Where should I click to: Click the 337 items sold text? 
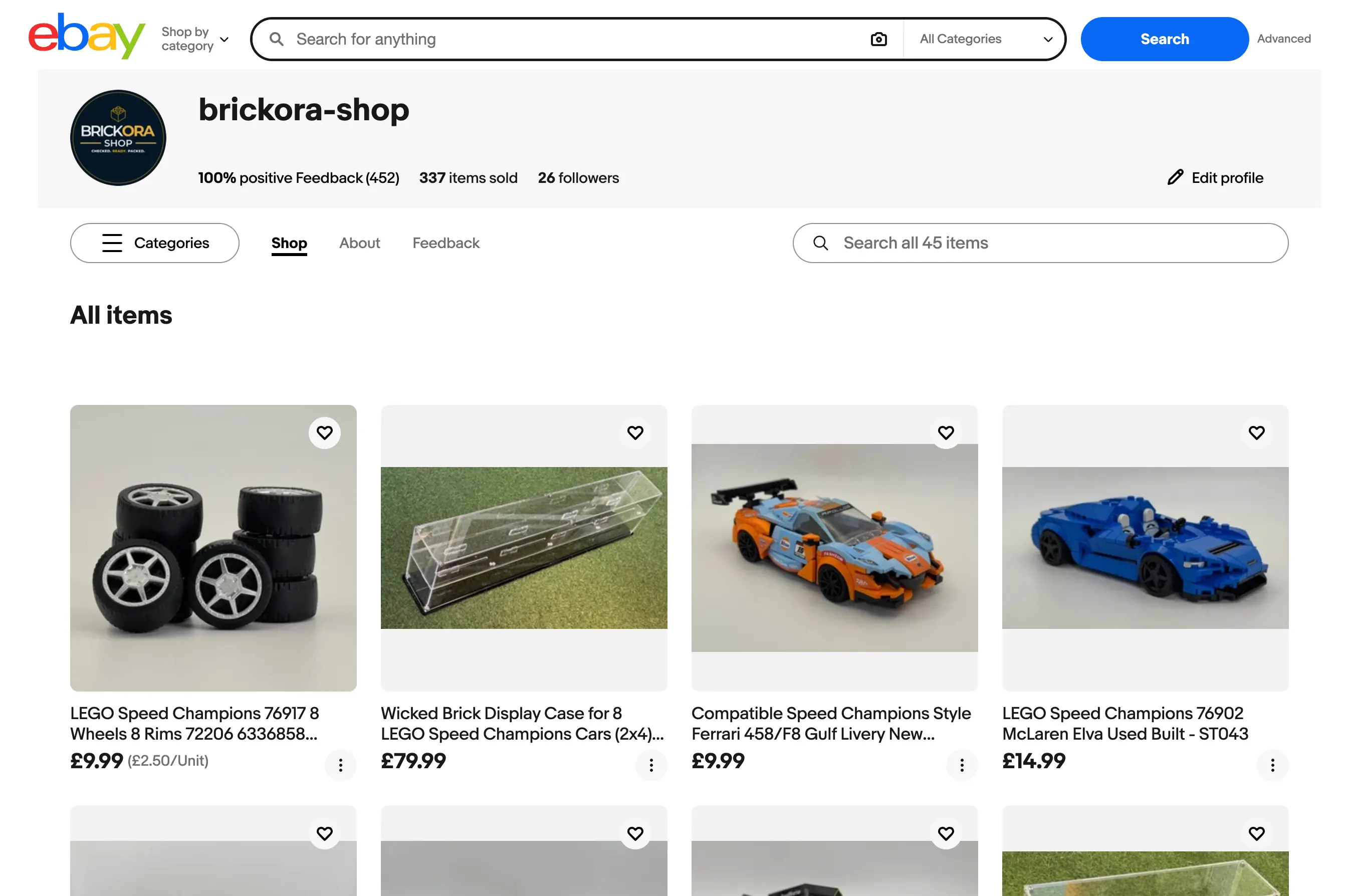coord(468,178)
